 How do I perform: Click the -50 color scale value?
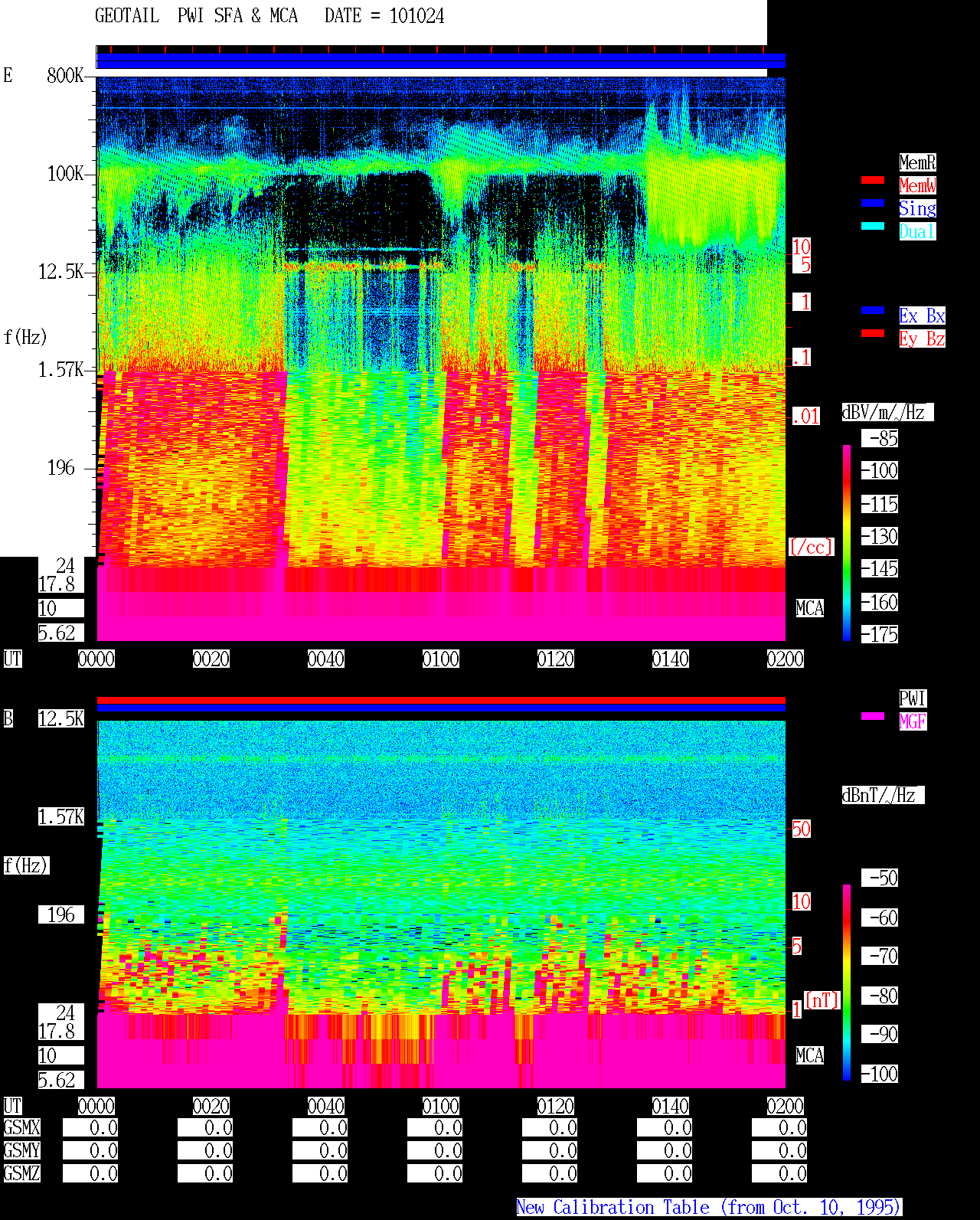[x=880, y=878]
